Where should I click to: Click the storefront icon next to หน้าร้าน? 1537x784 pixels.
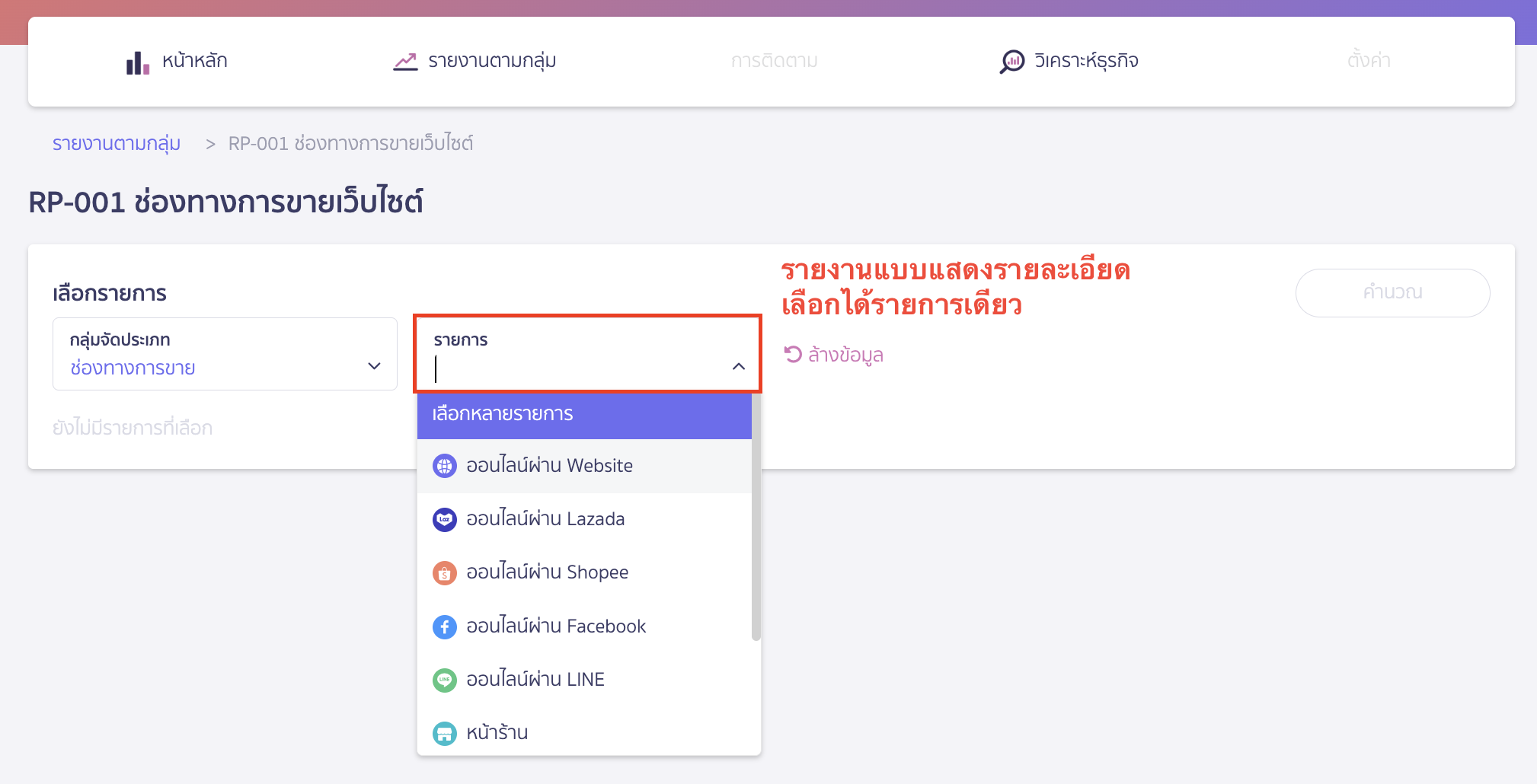coord(444,733)
